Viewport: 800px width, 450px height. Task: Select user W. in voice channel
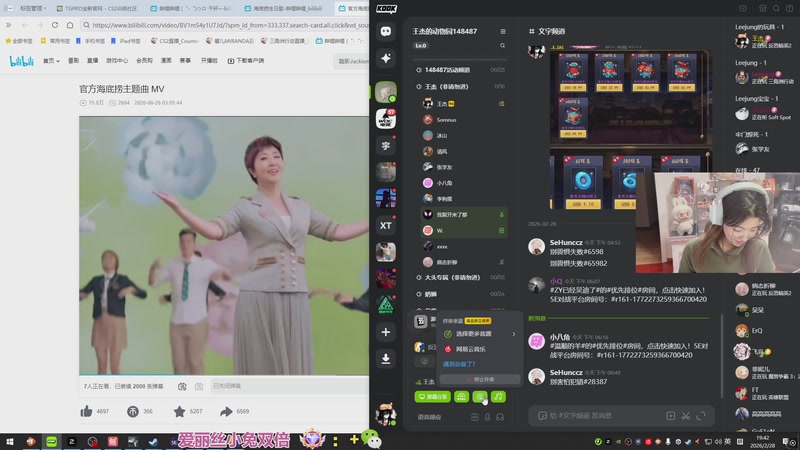[x=464, y=230]
